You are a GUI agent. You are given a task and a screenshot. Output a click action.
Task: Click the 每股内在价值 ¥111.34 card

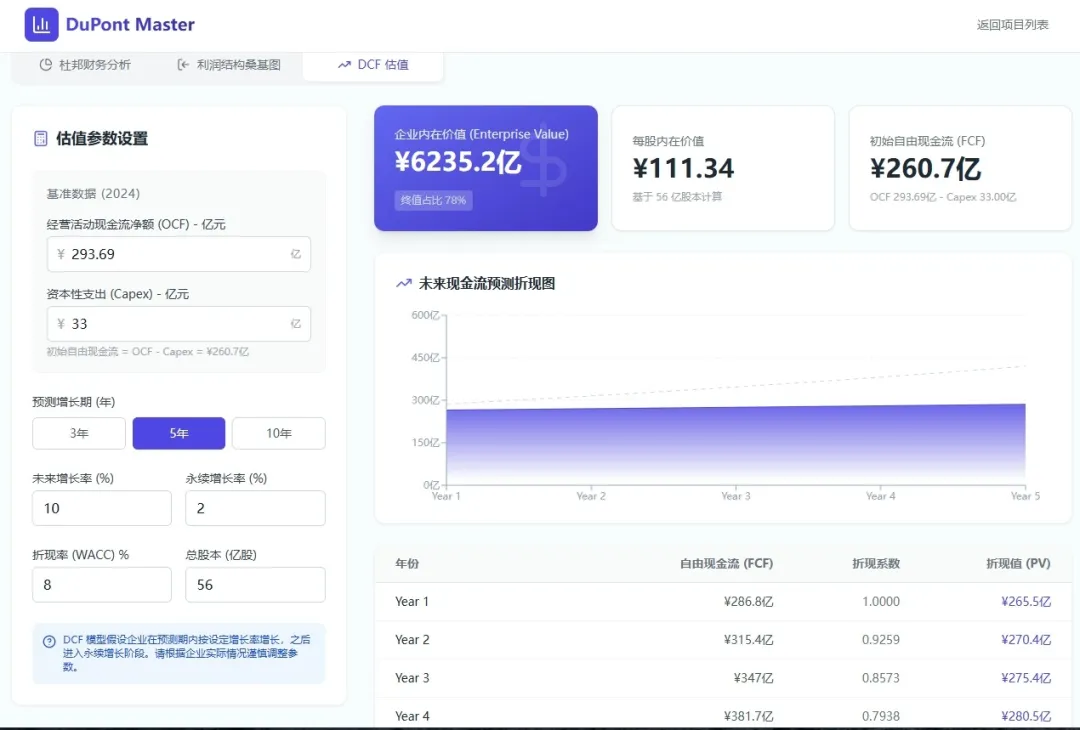723,168
